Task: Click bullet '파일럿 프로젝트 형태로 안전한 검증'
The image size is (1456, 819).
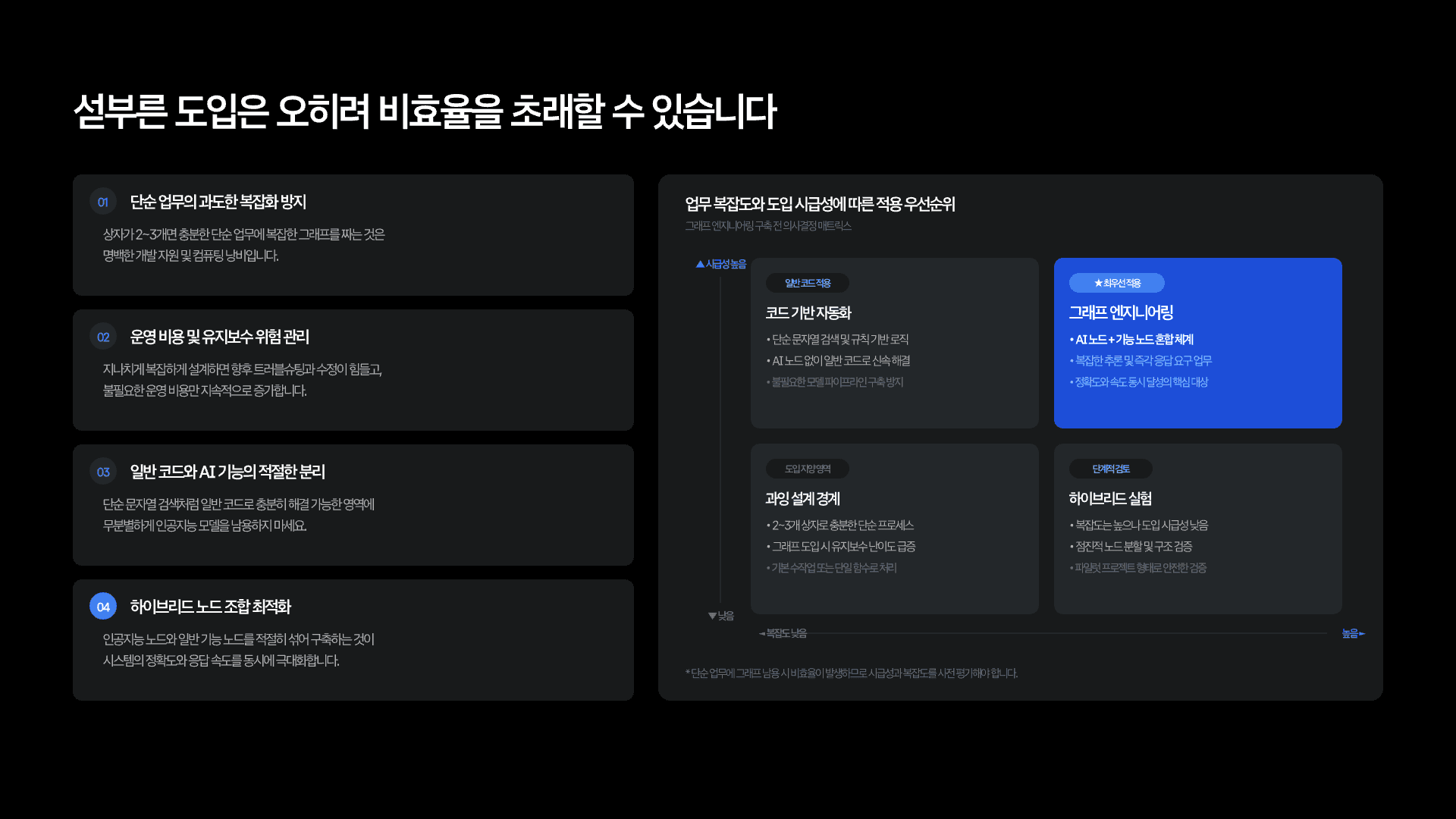Action: pos(1138,568)
